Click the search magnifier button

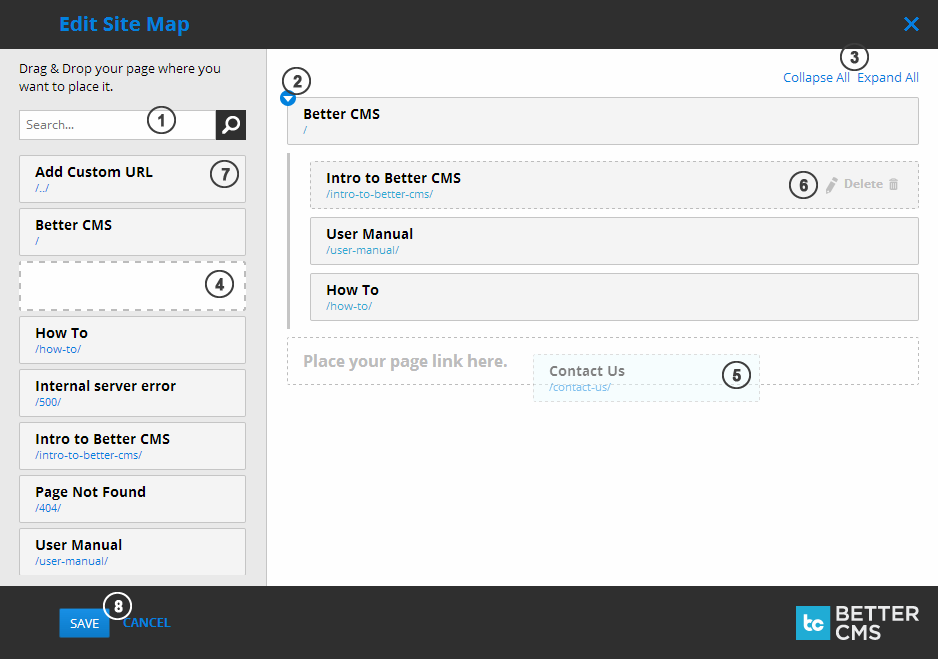tap(231, 125)
